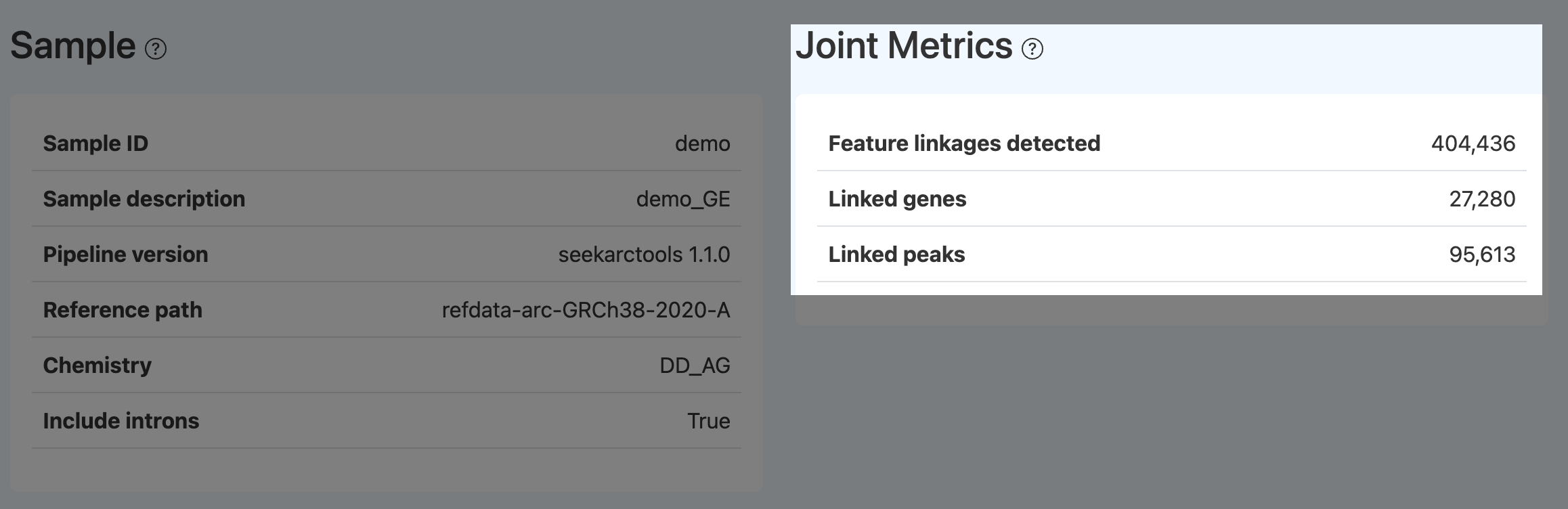This screenshot has width=1568, height=509.
Task: Click the refdata-arc-GRCh38-2020-A reference value
Action: coord(586,310)
